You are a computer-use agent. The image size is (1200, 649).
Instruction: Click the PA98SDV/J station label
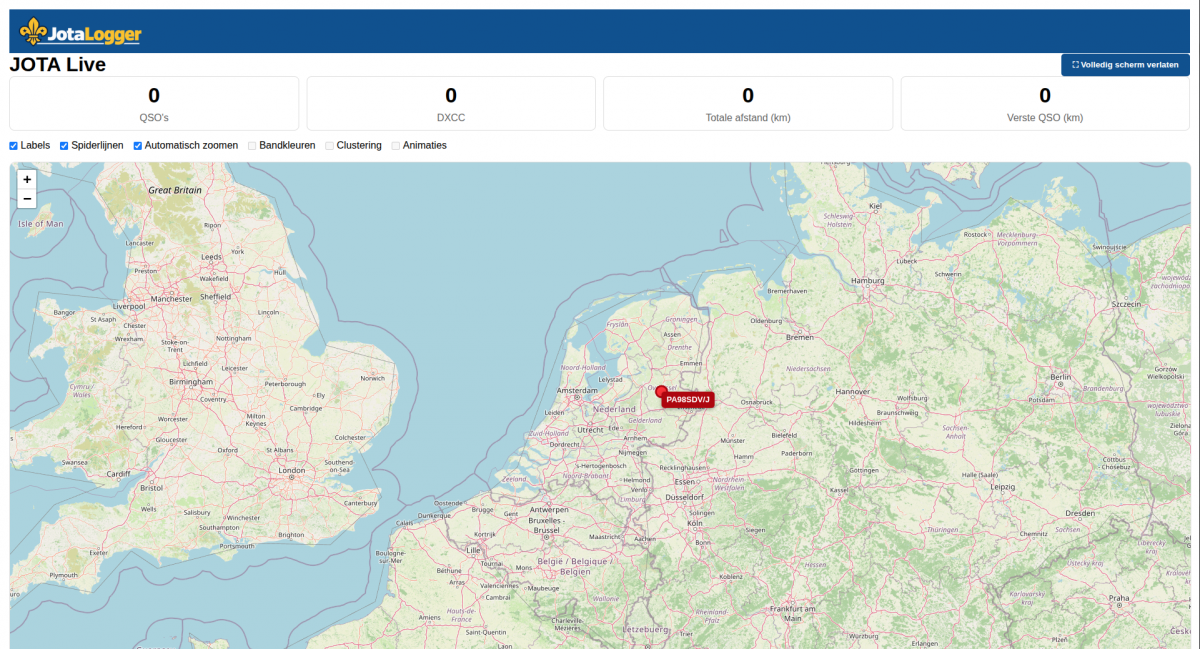point(688,400)
